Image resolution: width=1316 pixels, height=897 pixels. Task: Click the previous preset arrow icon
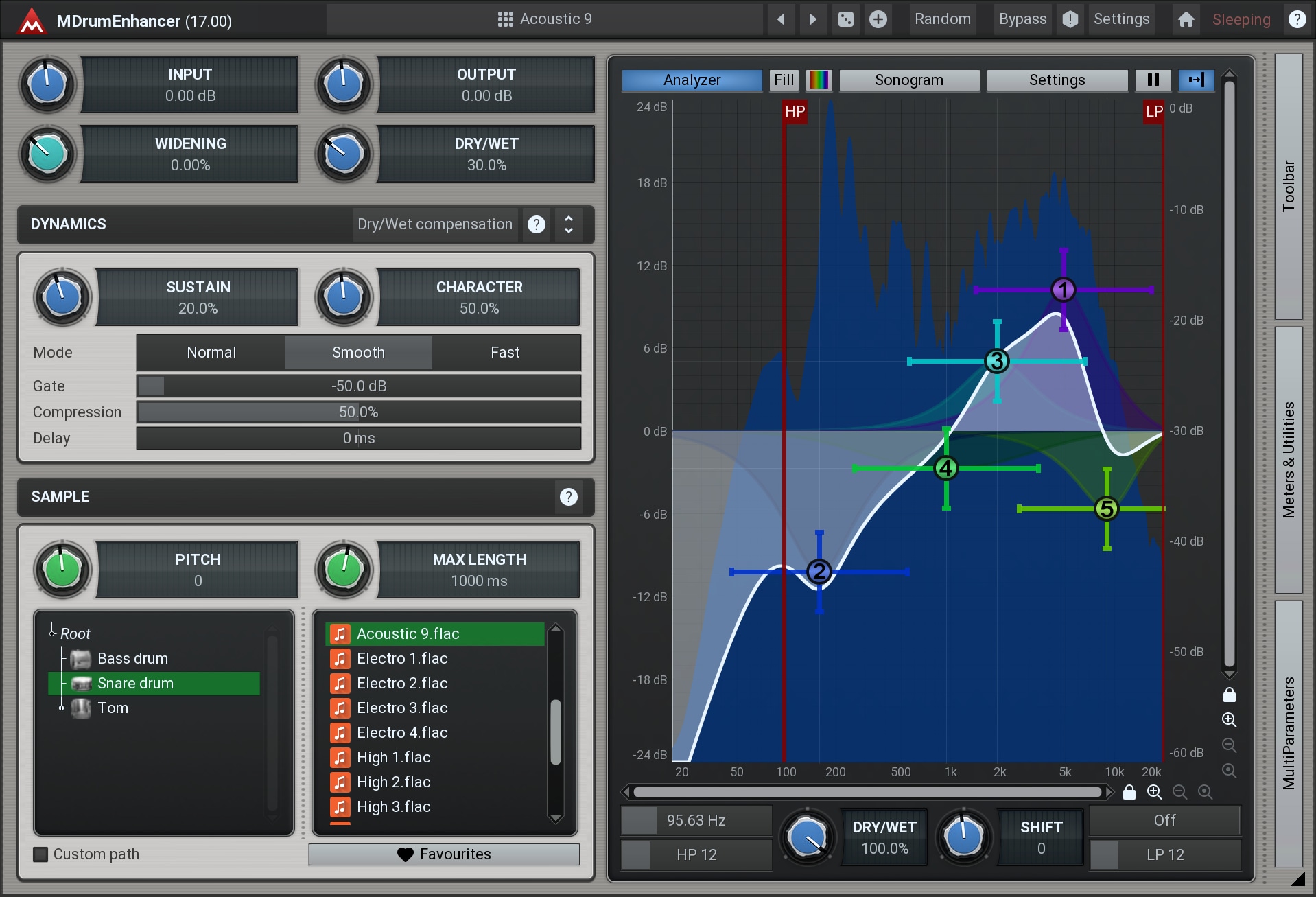pos(781,19)
